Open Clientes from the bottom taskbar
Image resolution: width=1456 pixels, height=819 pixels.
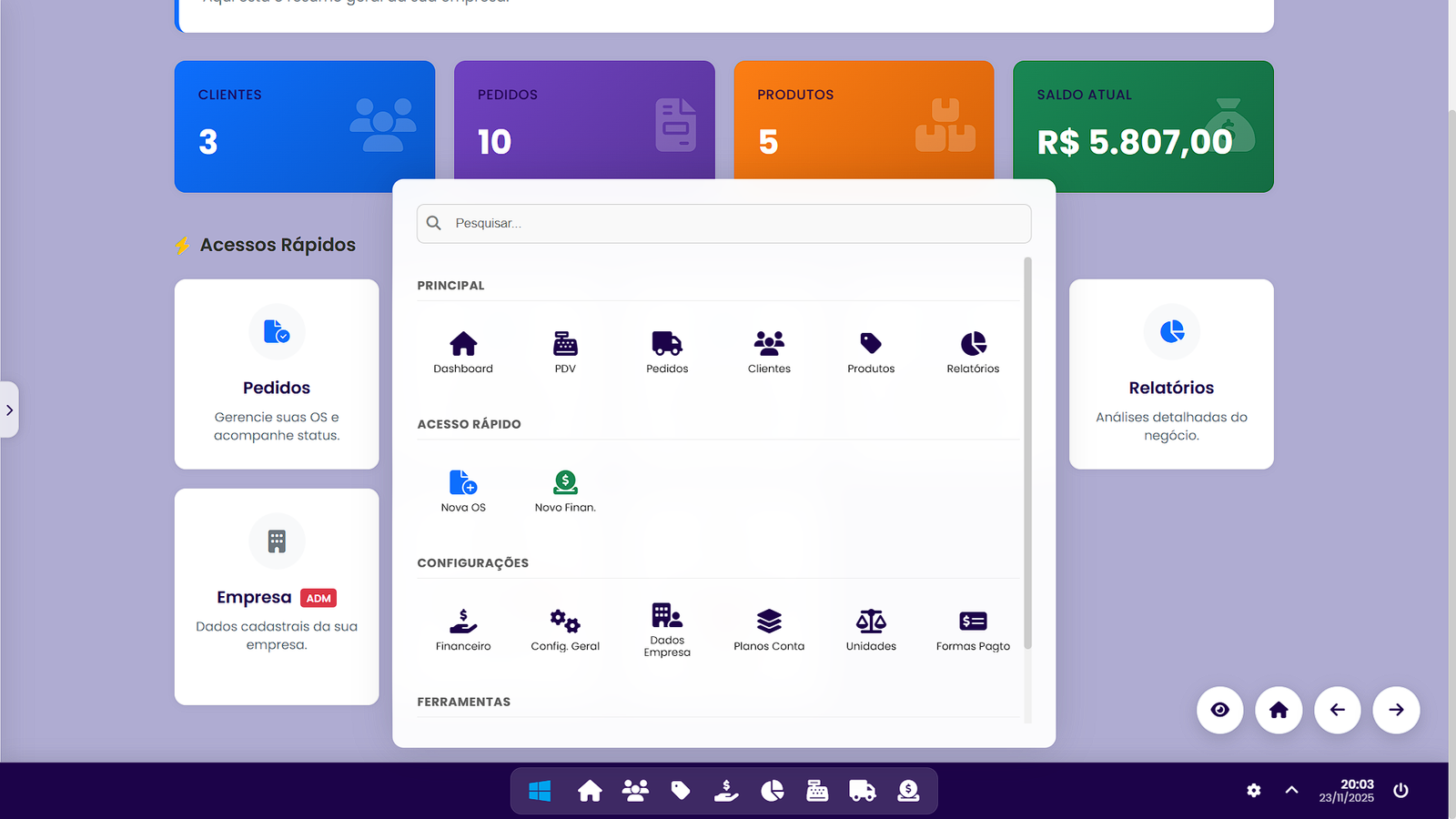[635, 791]
